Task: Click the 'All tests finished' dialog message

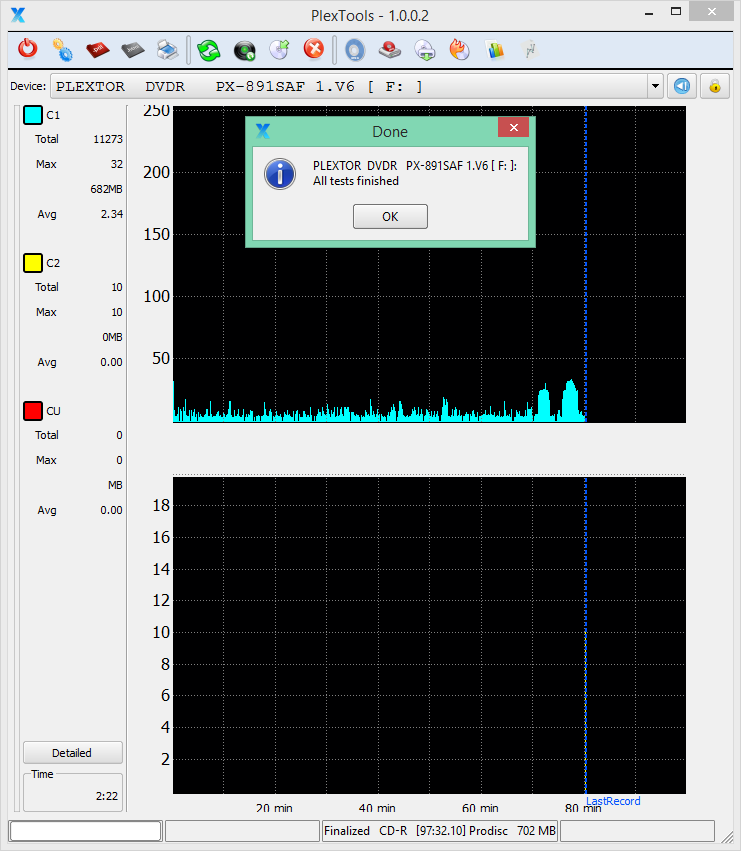Action: coord(356,181)
